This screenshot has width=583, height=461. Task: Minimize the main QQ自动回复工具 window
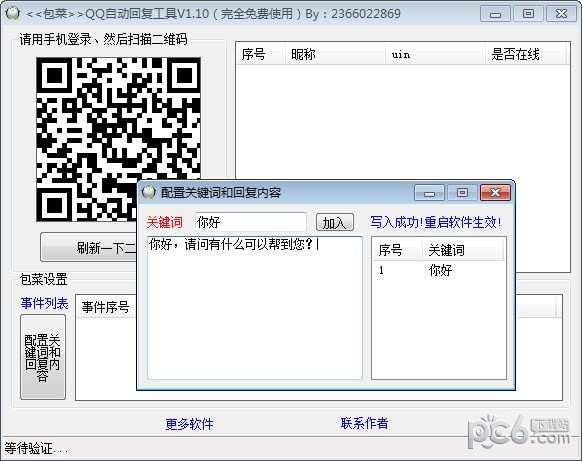click(495, 14)
